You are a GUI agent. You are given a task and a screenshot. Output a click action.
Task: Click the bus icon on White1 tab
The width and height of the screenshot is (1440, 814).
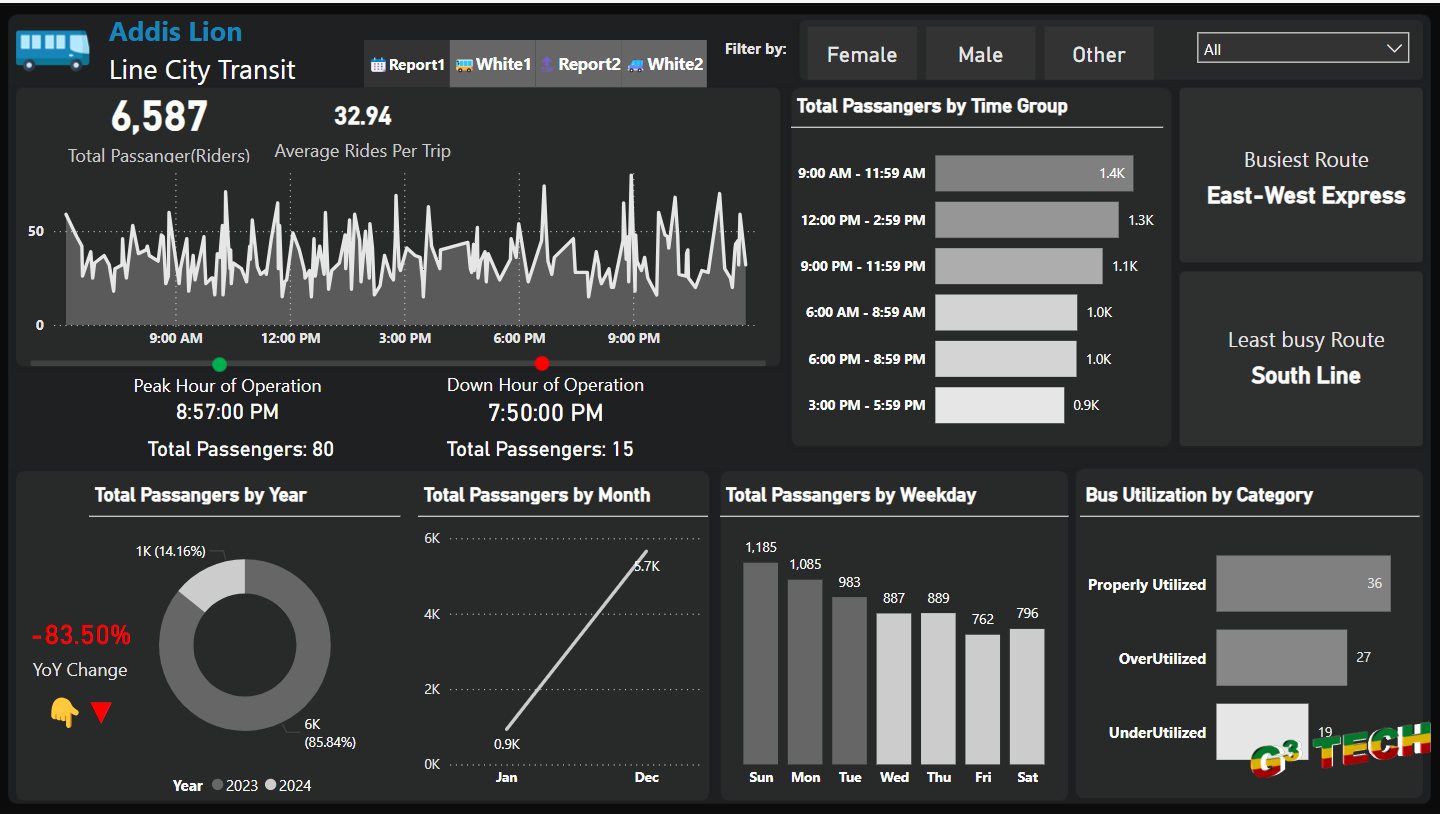tap(464, 64)
